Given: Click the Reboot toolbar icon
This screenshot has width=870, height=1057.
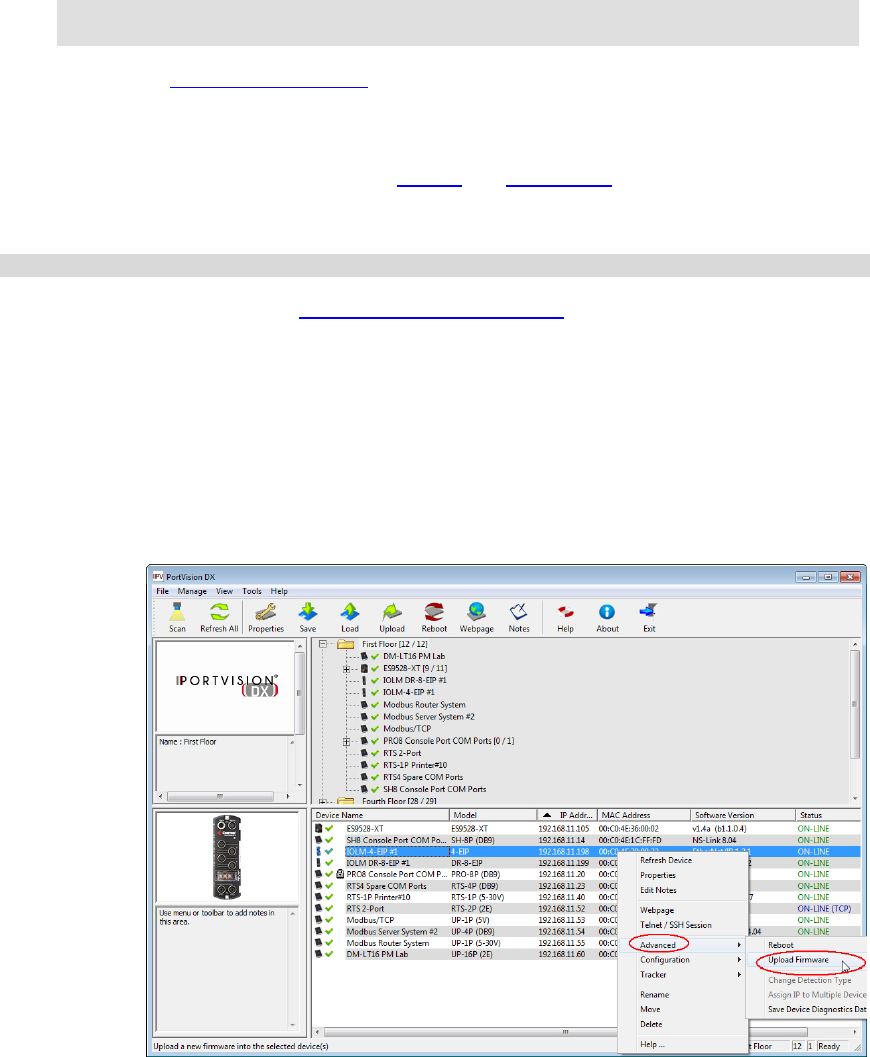Looking at the screenshot, I should click(434, 612).
